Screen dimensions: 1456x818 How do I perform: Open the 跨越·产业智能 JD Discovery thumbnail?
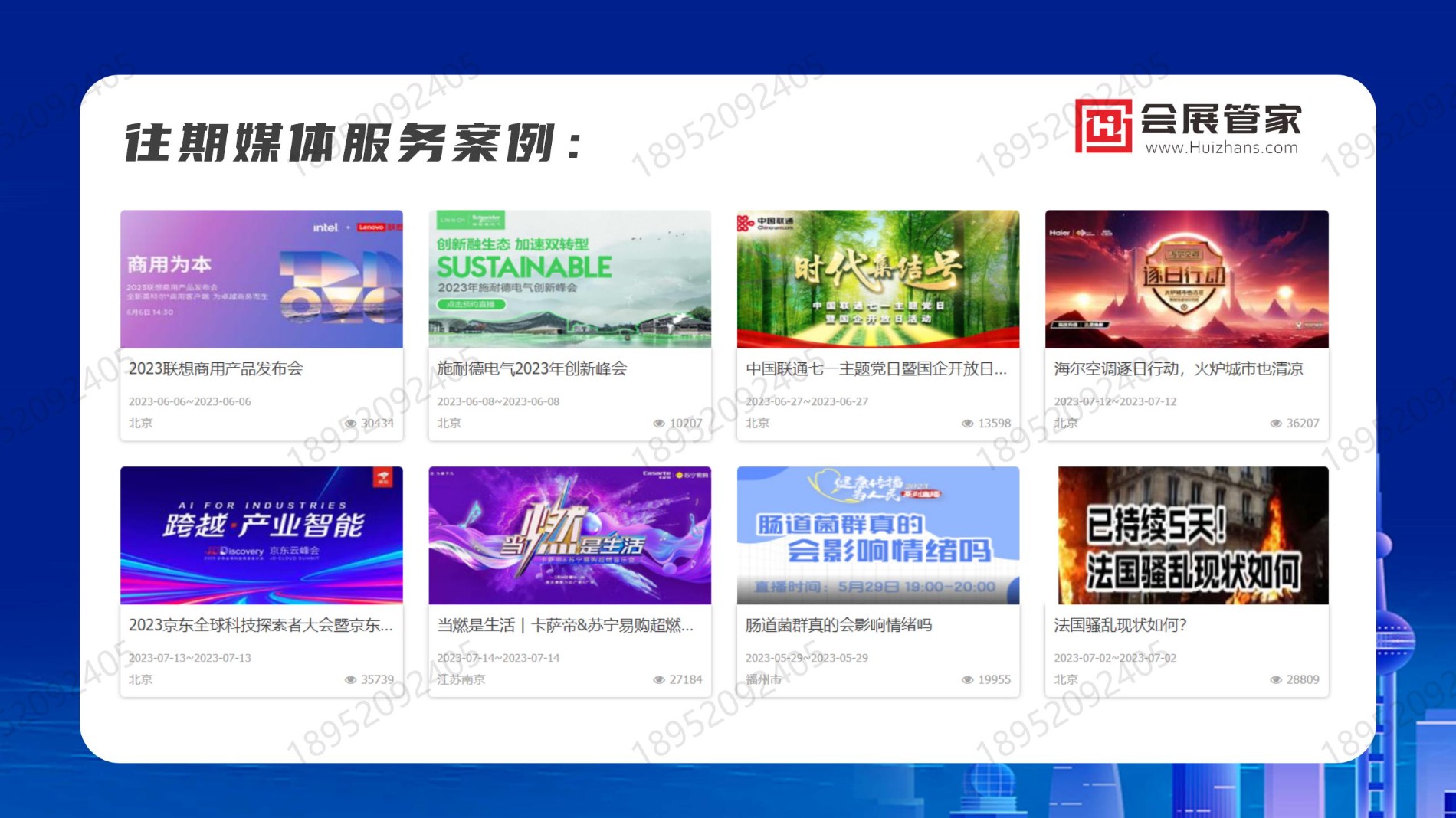point(261,535)
